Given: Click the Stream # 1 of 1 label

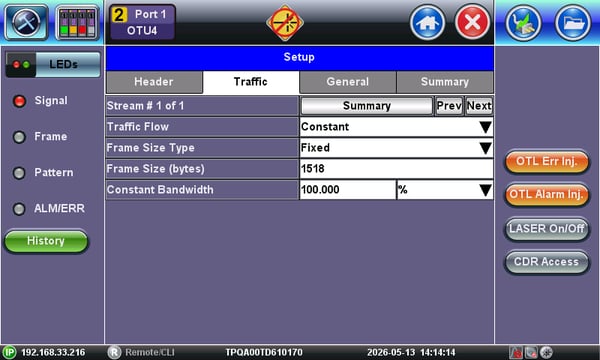Looking at the screenshot, I should click(145, 106).
